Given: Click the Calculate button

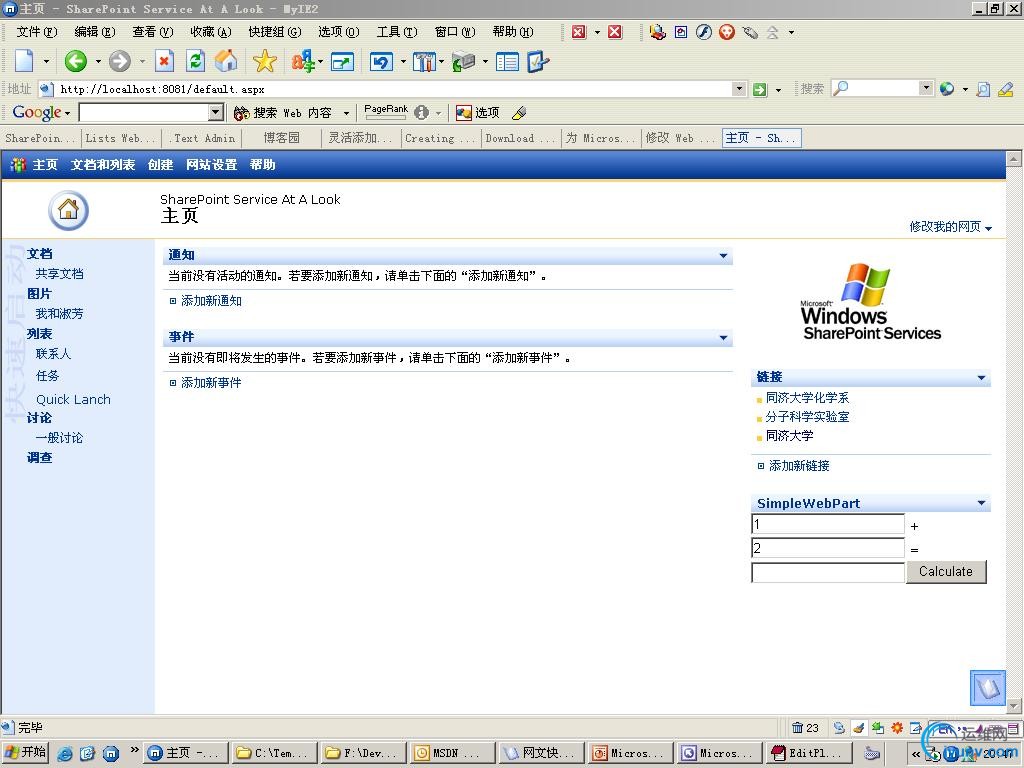Looking at the screenshot, I should (946, 571).
